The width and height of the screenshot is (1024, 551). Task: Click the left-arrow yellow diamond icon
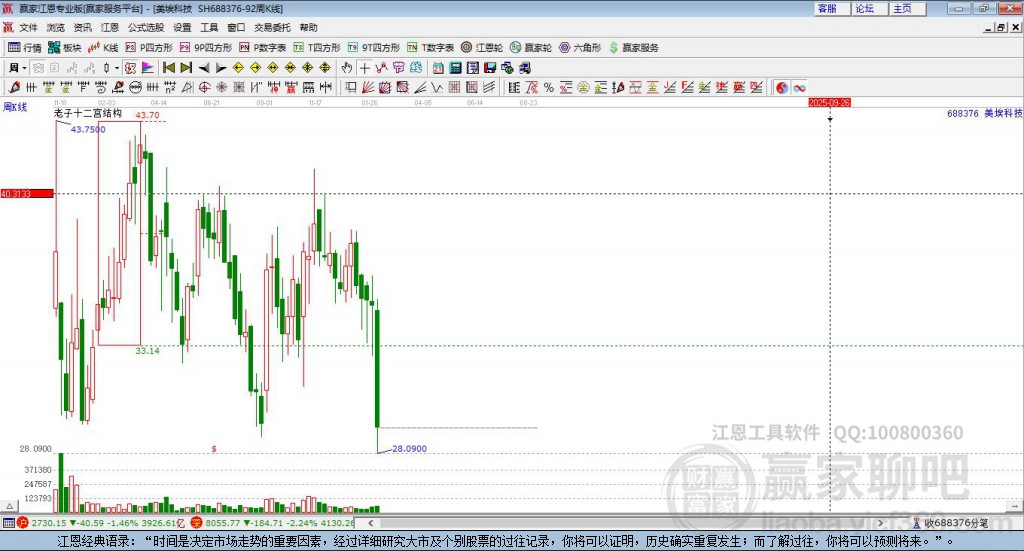238,68
